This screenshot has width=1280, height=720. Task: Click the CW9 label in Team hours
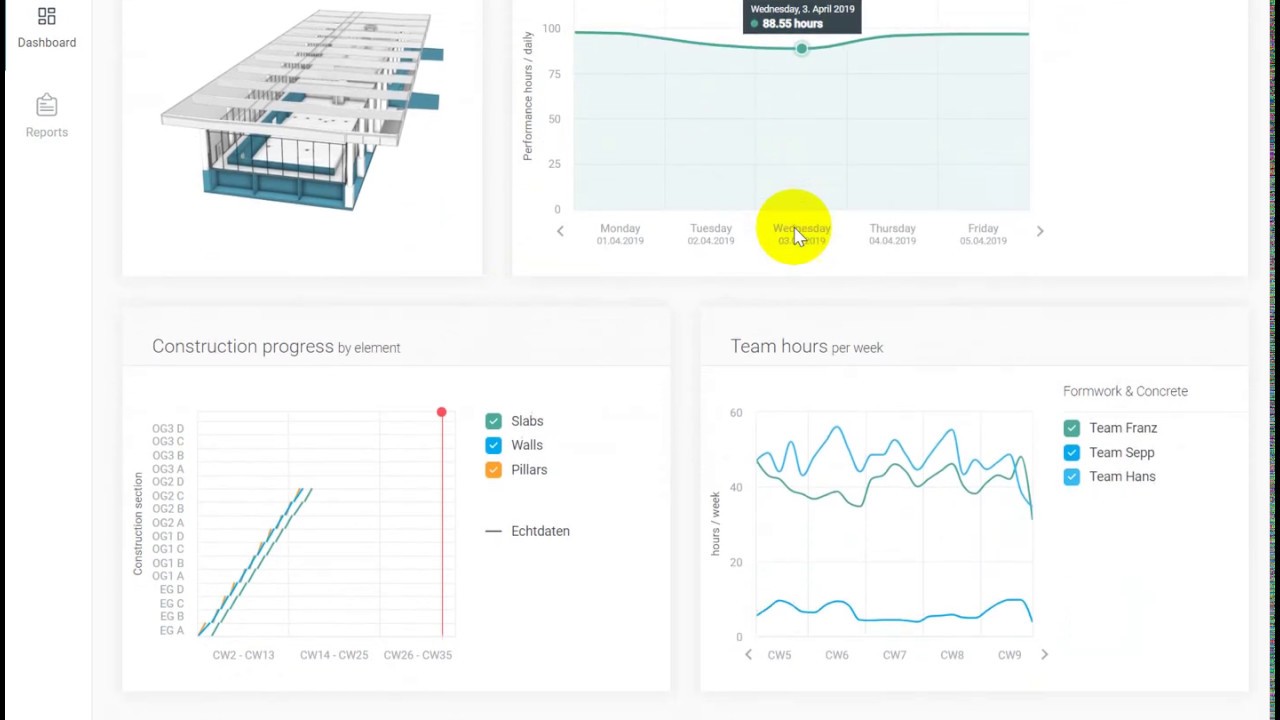[x=1009, y=655]
